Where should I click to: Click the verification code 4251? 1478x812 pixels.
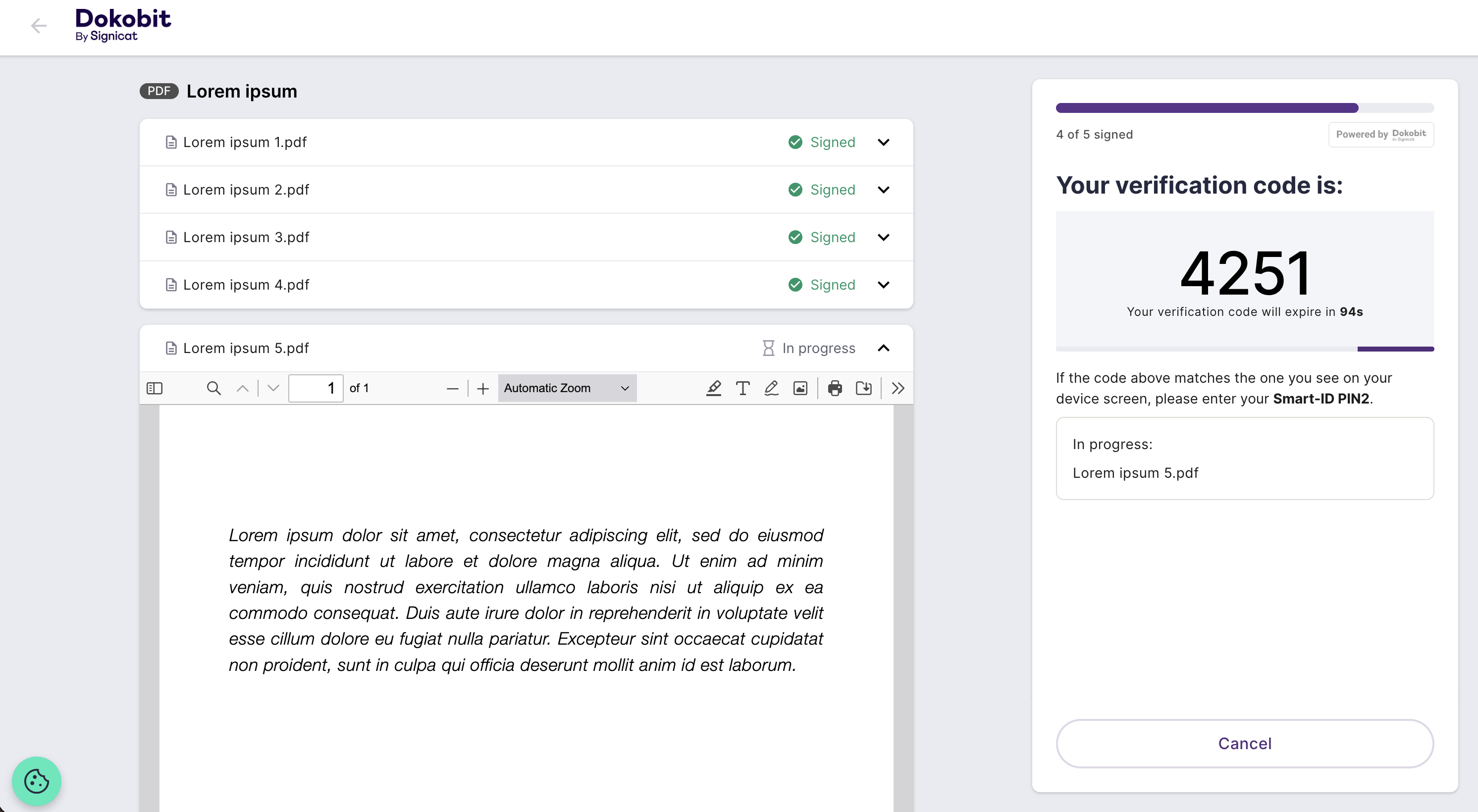tap(1245, 273)
